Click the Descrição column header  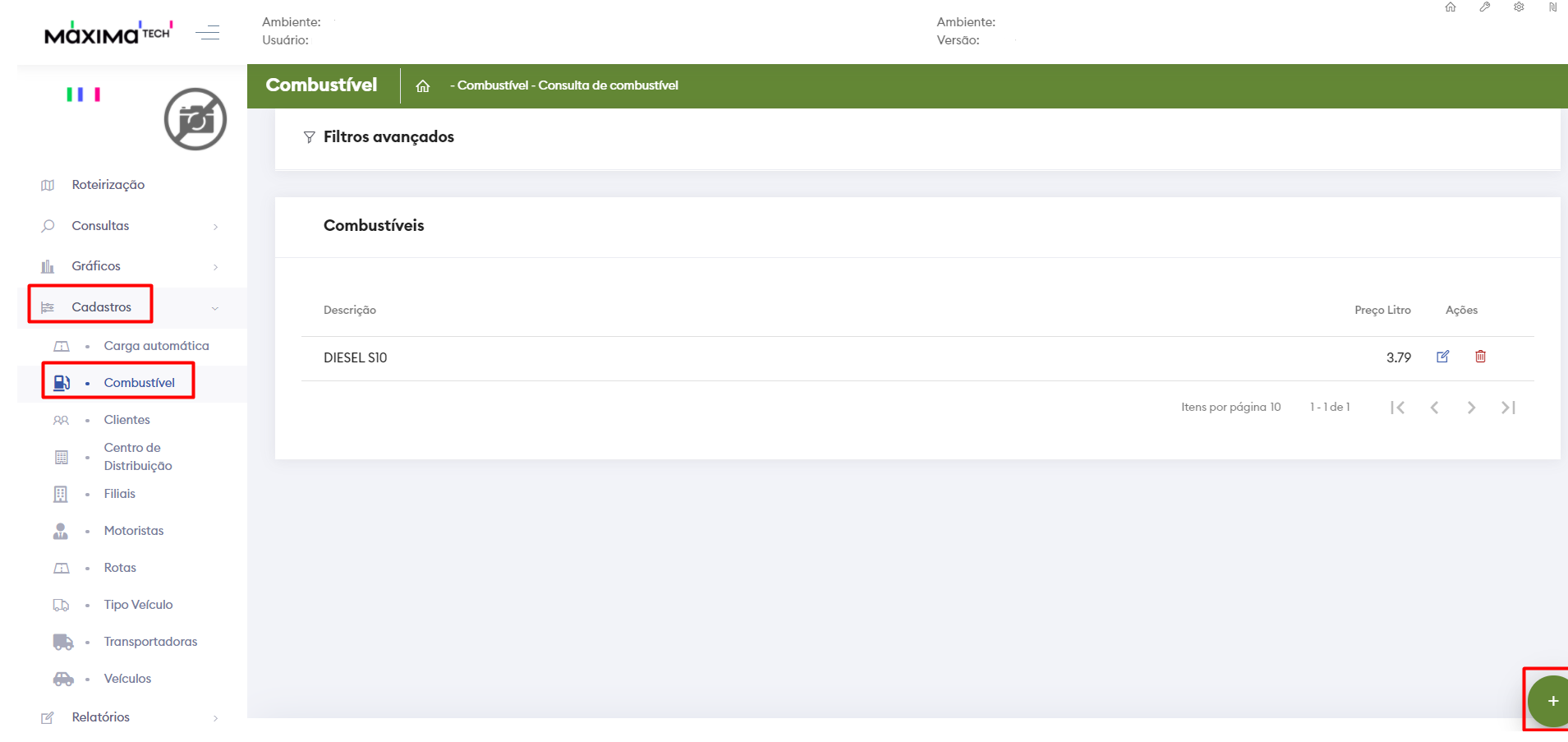pos(350,310)
